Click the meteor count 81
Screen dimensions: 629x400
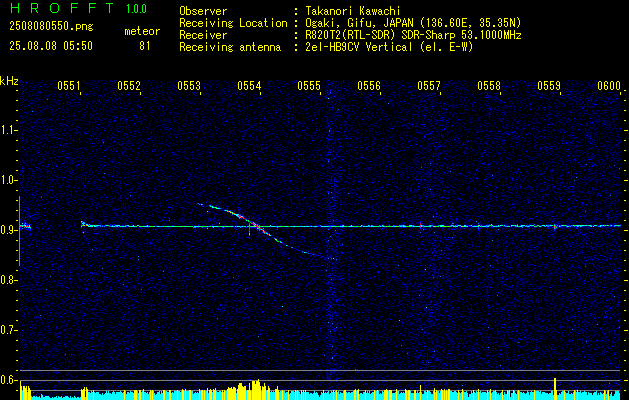[x=145, y=46]
